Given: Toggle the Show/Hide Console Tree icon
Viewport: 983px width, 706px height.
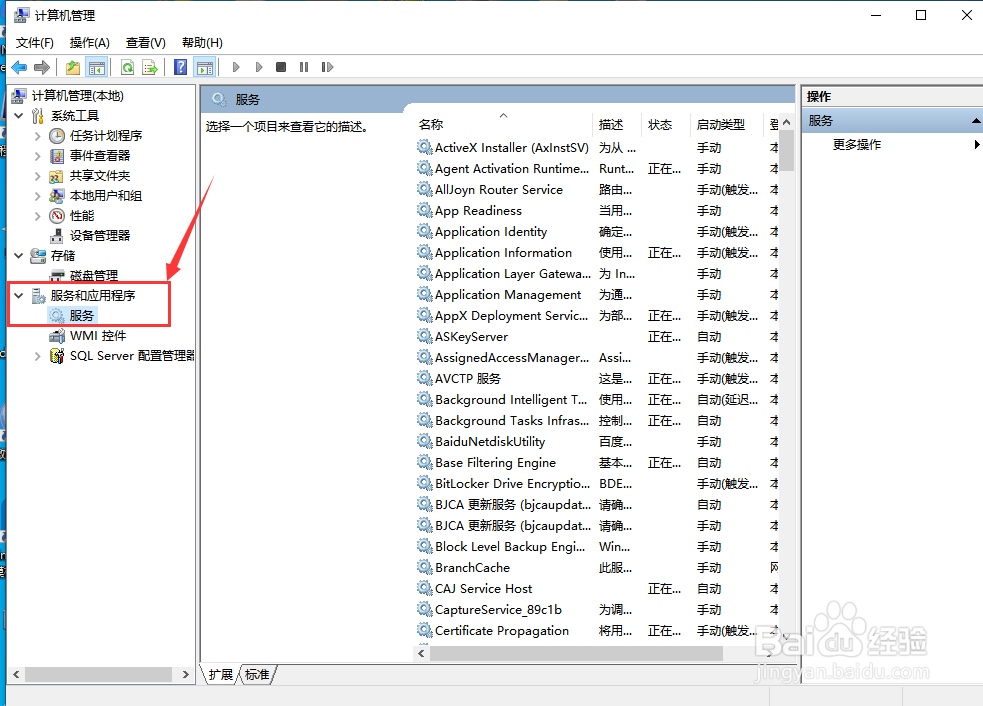Looking at the screenshot, I should [97, 67].
